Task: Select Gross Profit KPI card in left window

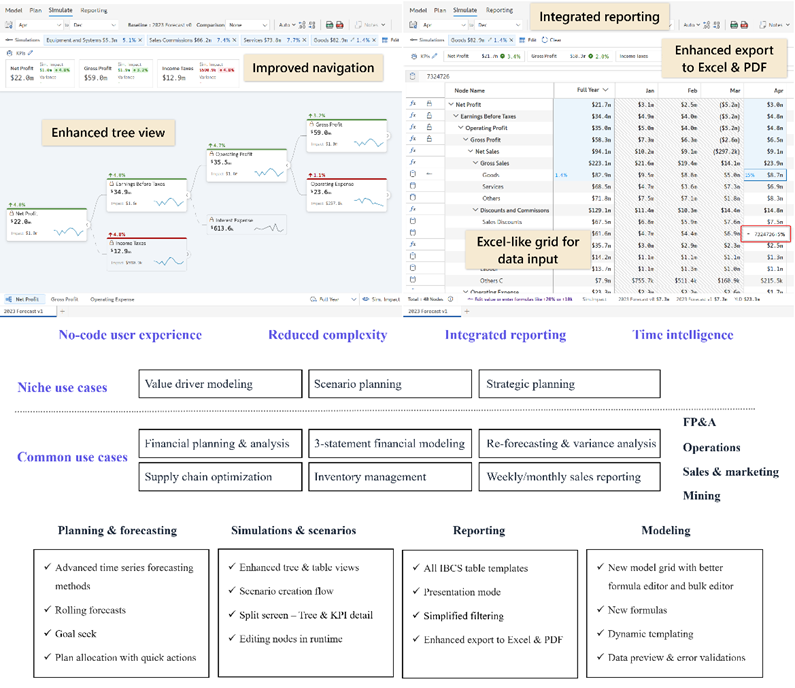Action: pyautogui.click(x=116, y=73)
